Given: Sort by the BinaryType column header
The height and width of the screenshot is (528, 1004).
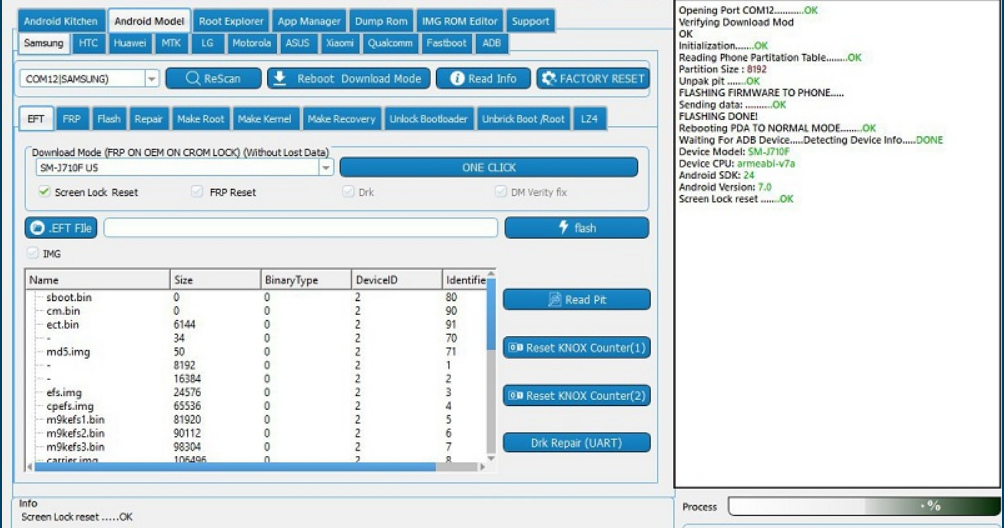Looking at the screenshot, I should point(306,280).
